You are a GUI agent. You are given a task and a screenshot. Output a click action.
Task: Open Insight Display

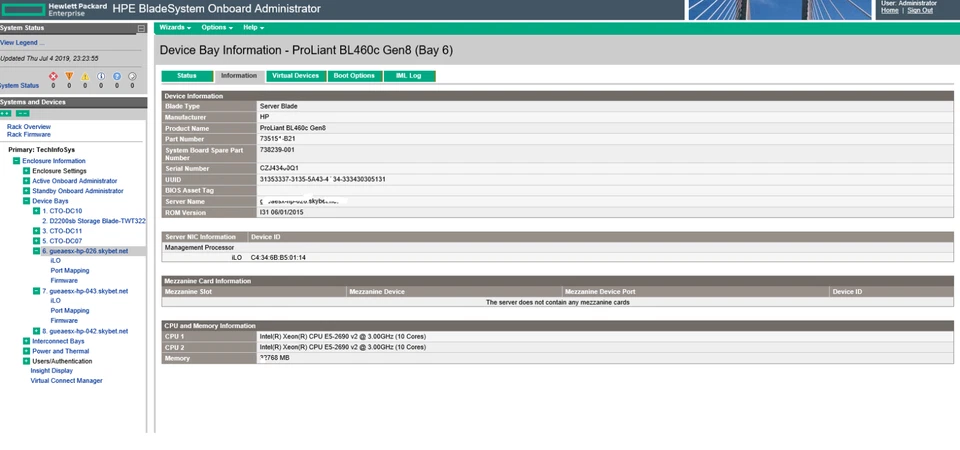tap(51, 371)
